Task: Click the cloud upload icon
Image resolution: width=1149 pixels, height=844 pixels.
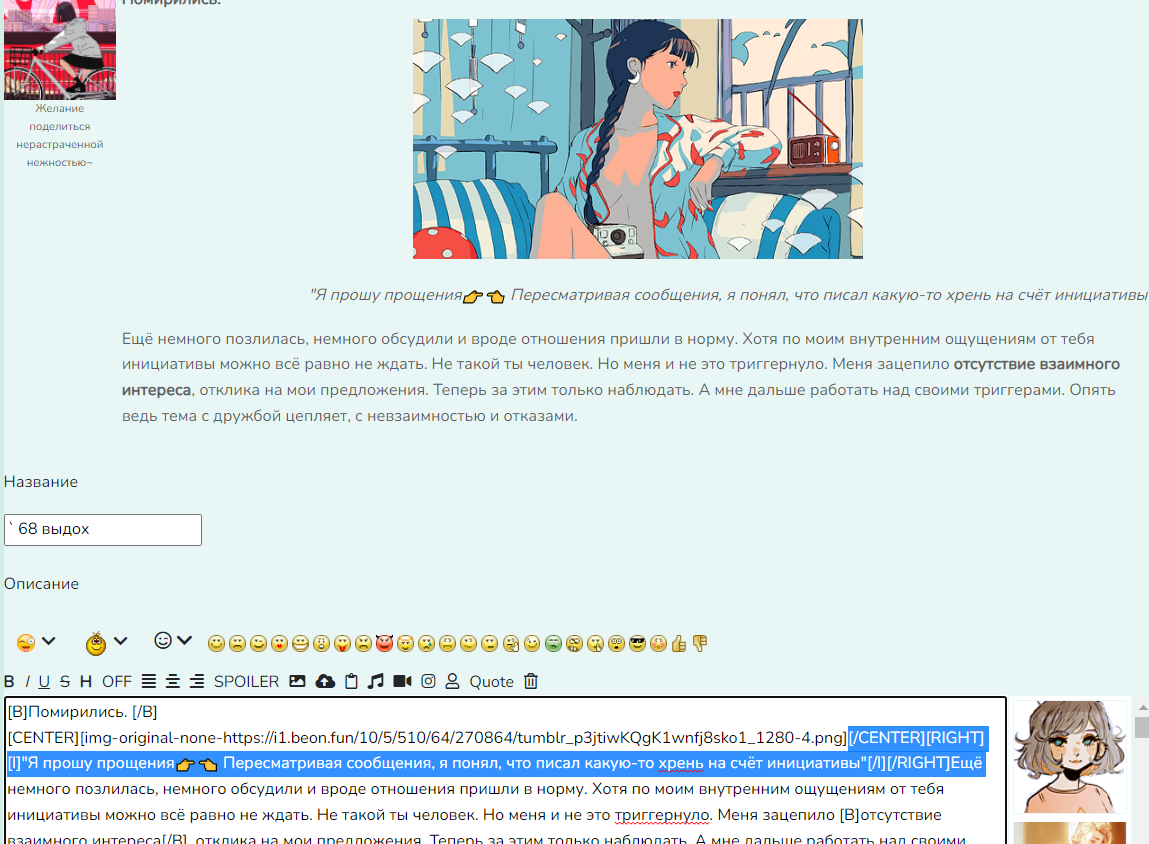Action: (325, 682)
